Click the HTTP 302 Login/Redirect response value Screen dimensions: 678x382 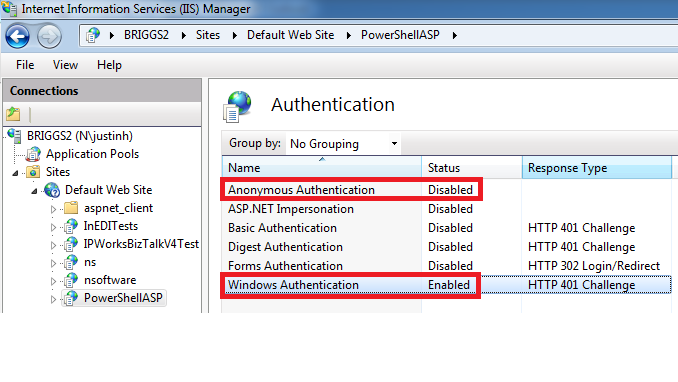click(x=594, y=266)
